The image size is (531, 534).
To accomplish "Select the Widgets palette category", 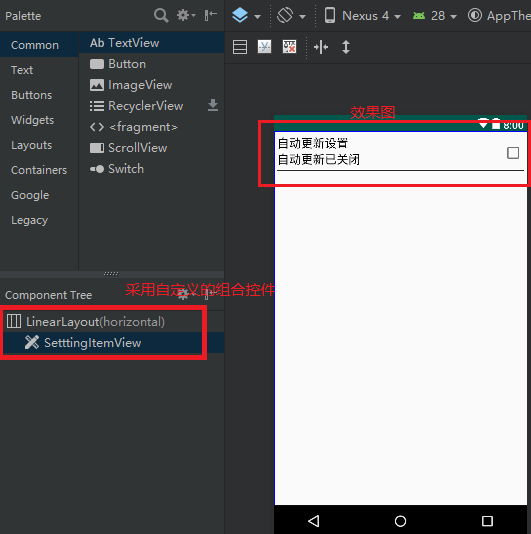I will click(x=39, y=120).
